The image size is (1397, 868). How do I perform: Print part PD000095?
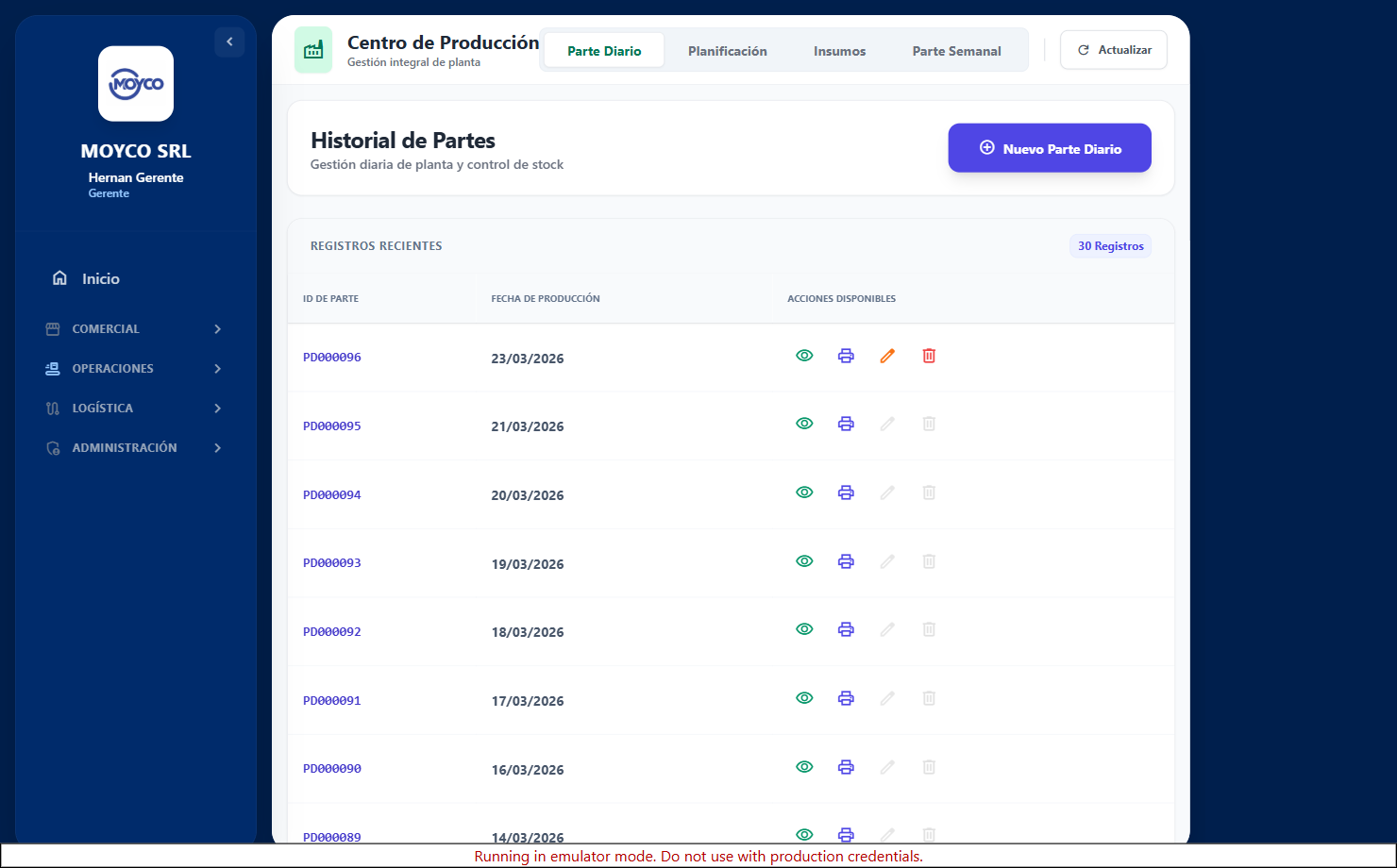pos(846,424)
